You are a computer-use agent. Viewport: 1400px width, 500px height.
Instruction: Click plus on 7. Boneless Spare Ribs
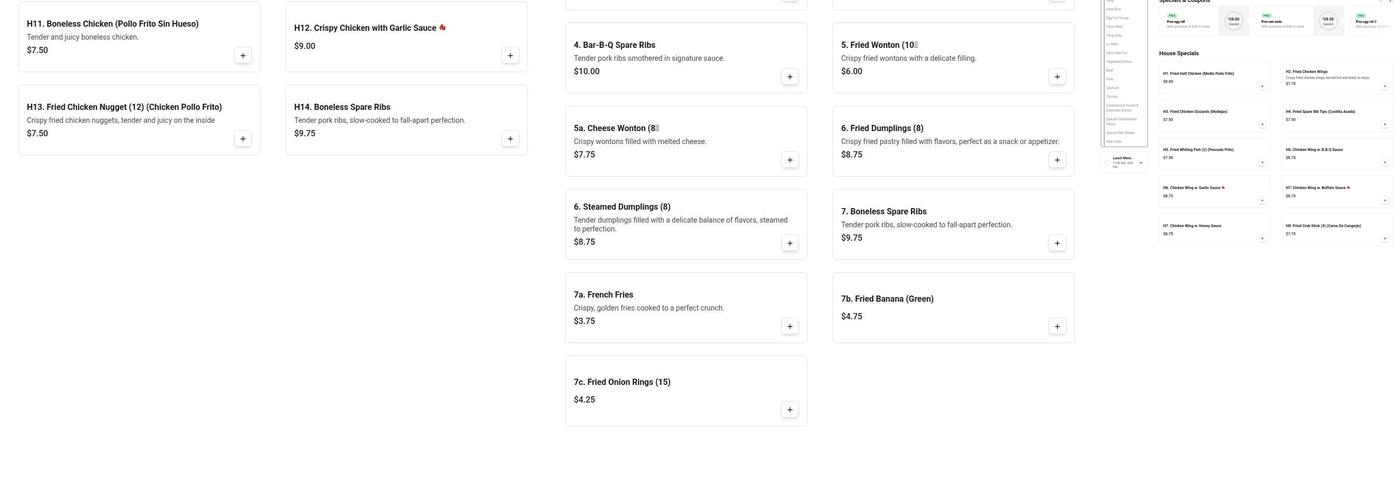[1057, 243]
